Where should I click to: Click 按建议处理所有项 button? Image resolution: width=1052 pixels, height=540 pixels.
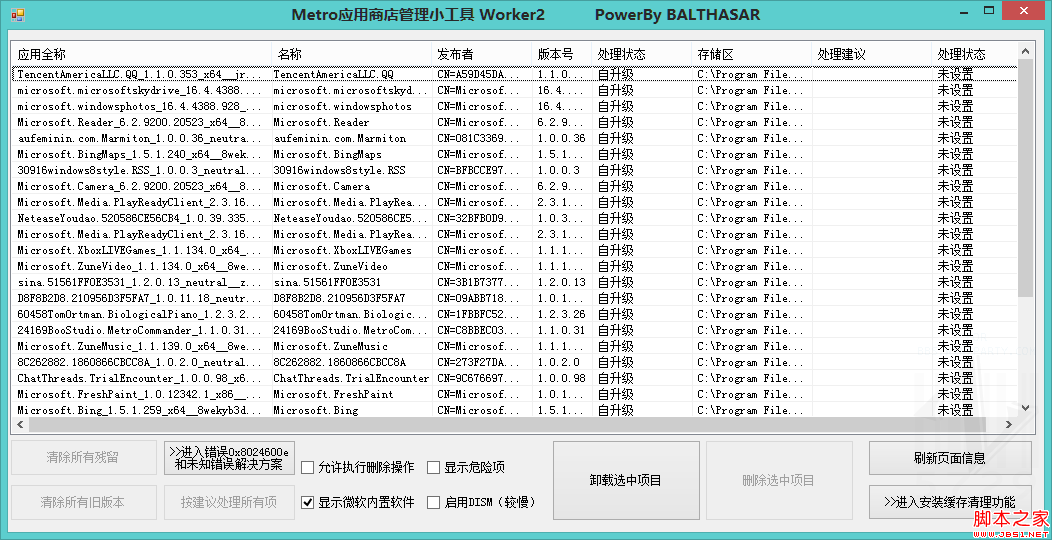229,502
